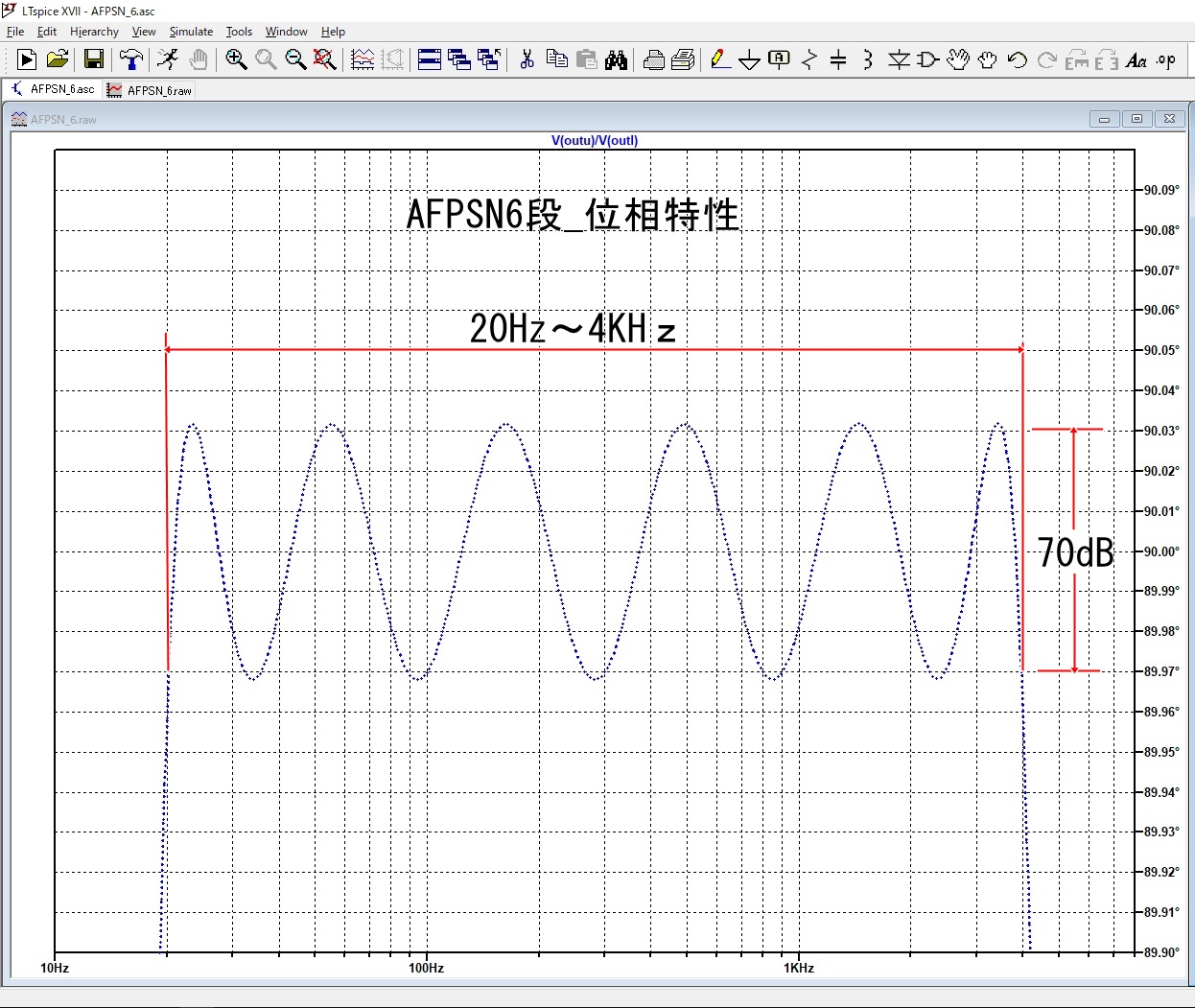Choose the Ground symbol tool
Screen dimensions: 1195x1008
coord(749,59)
